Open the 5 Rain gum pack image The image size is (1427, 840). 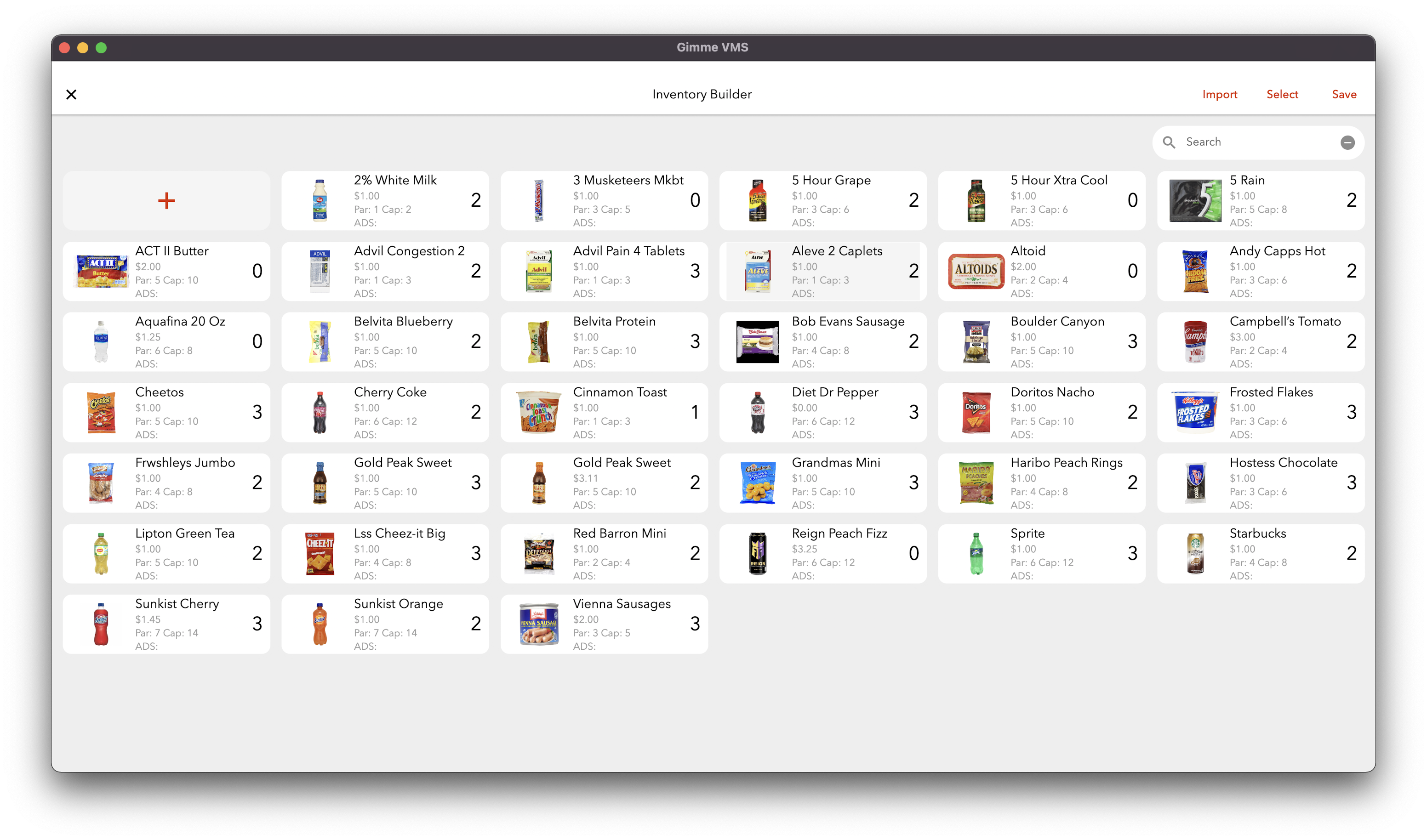pyautogui.click(x=1195, y=200)
